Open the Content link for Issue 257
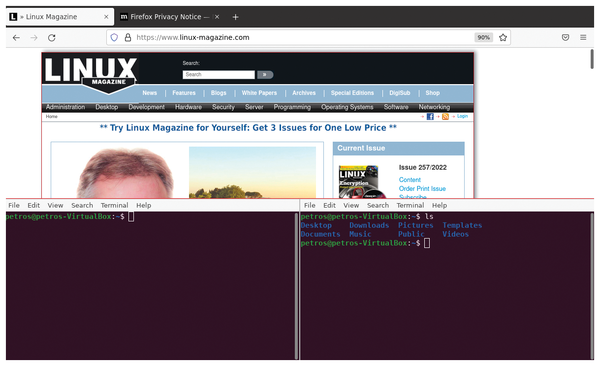600x366 pixels. (x=409, y=180)
